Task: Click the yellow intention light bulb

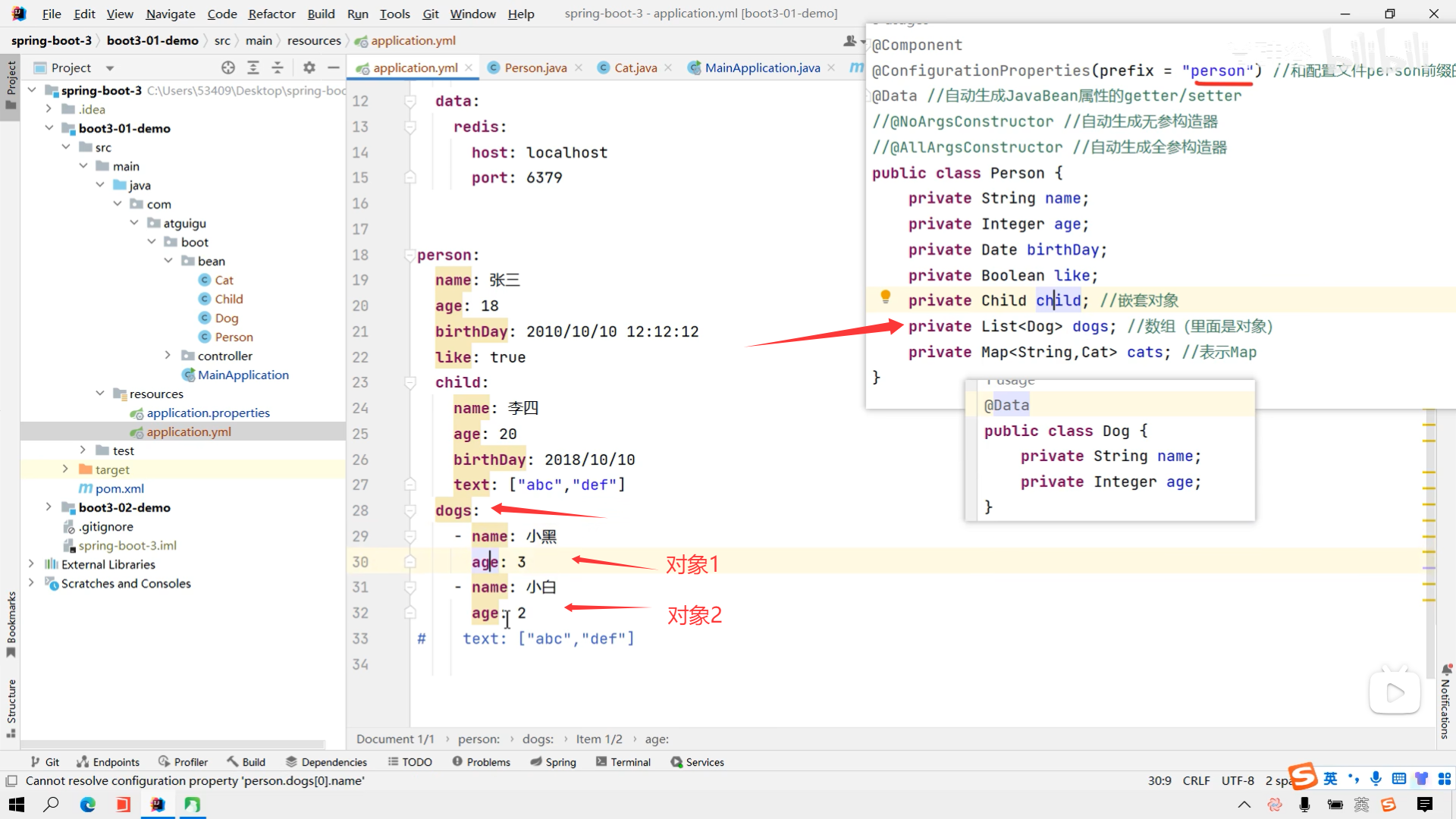Action: (x=885, y=297)
